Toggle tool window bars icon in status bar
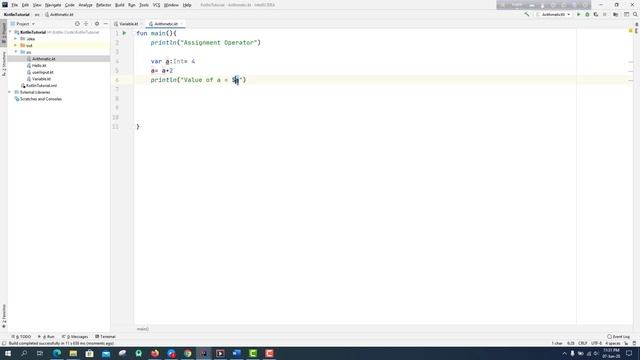This screenshot has width=640, height=360. (x=4, y=343)
